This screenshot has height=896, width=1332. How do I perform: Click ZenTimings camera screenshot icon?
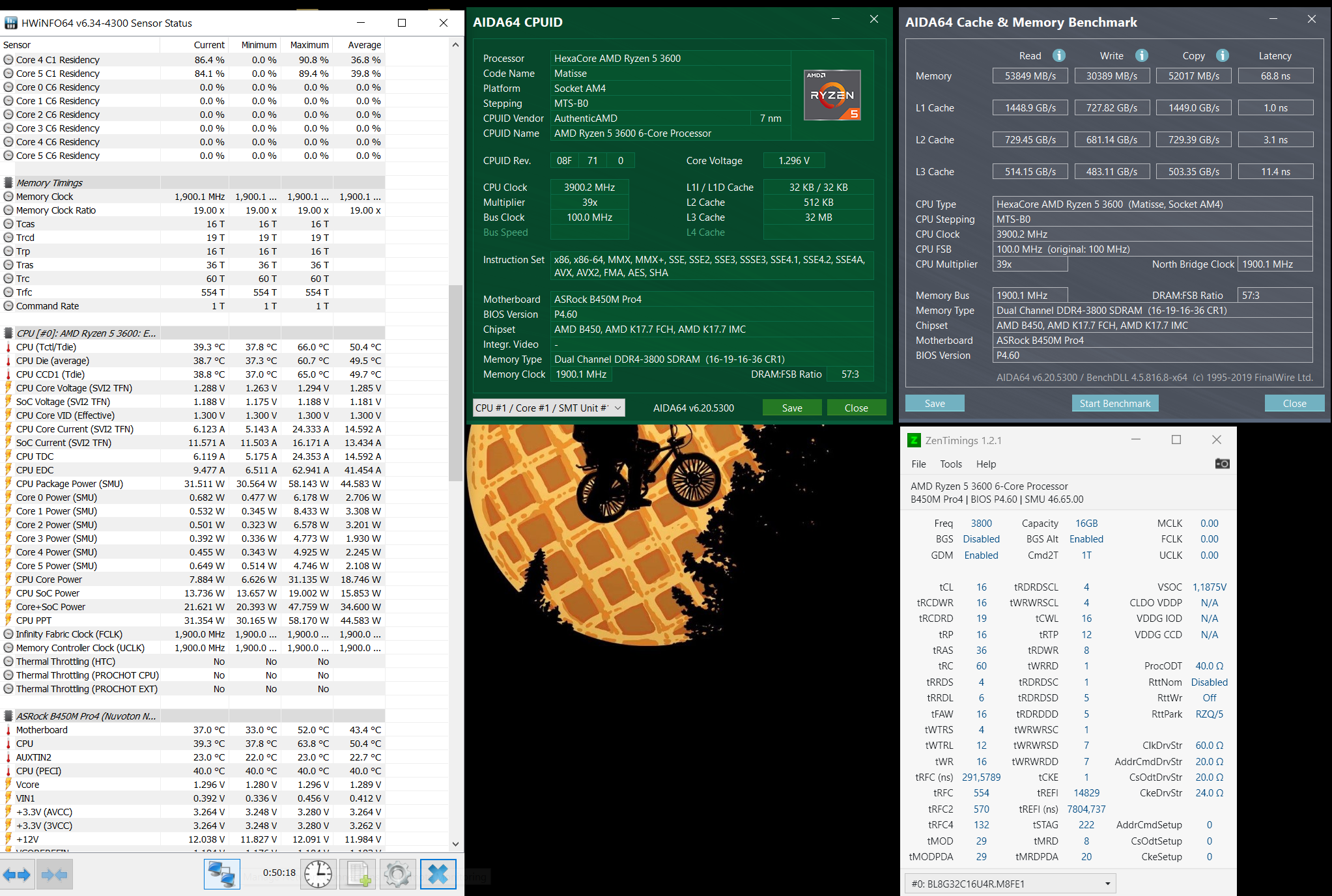coord(1222,464)
